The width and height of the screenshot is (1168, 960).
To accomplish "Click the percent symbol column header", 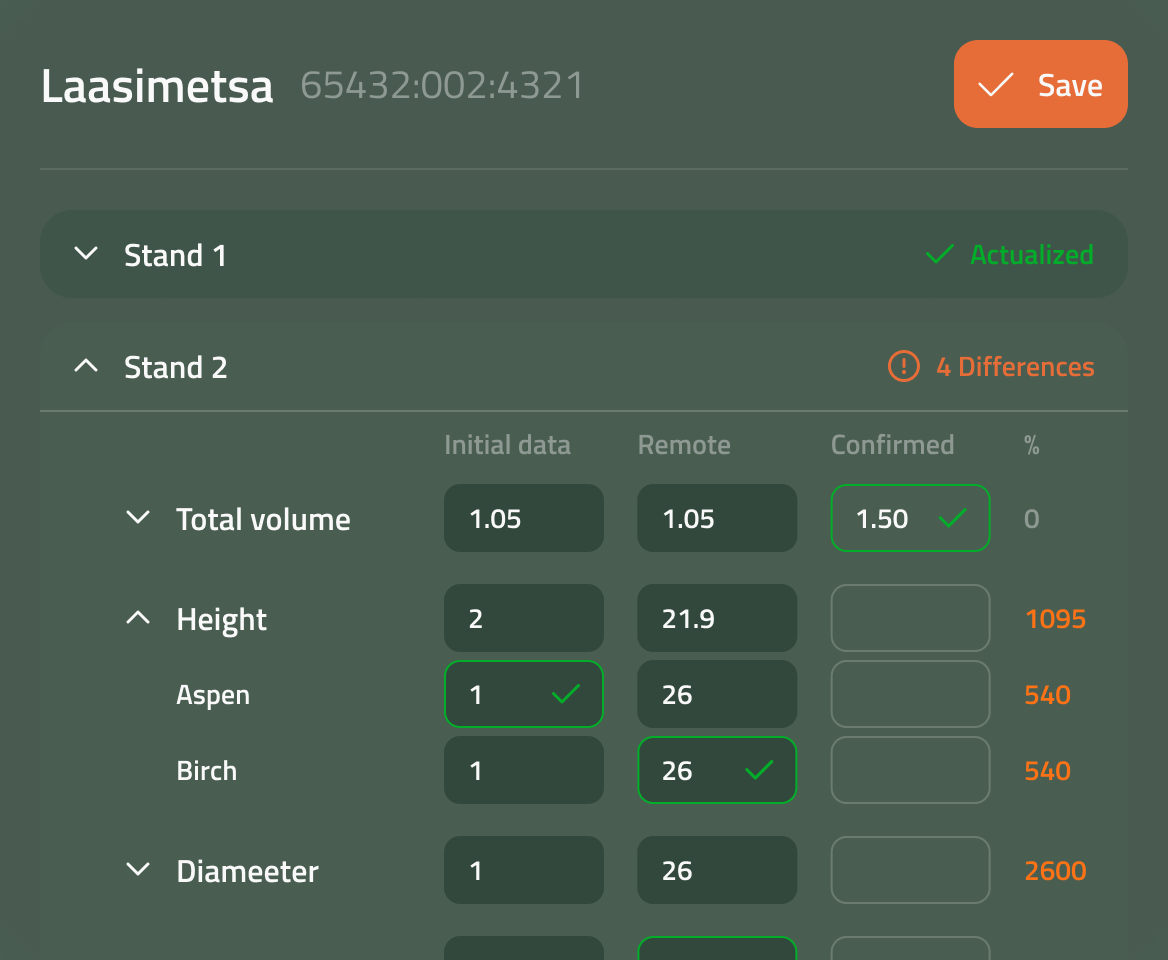I will click(1031, 445).
